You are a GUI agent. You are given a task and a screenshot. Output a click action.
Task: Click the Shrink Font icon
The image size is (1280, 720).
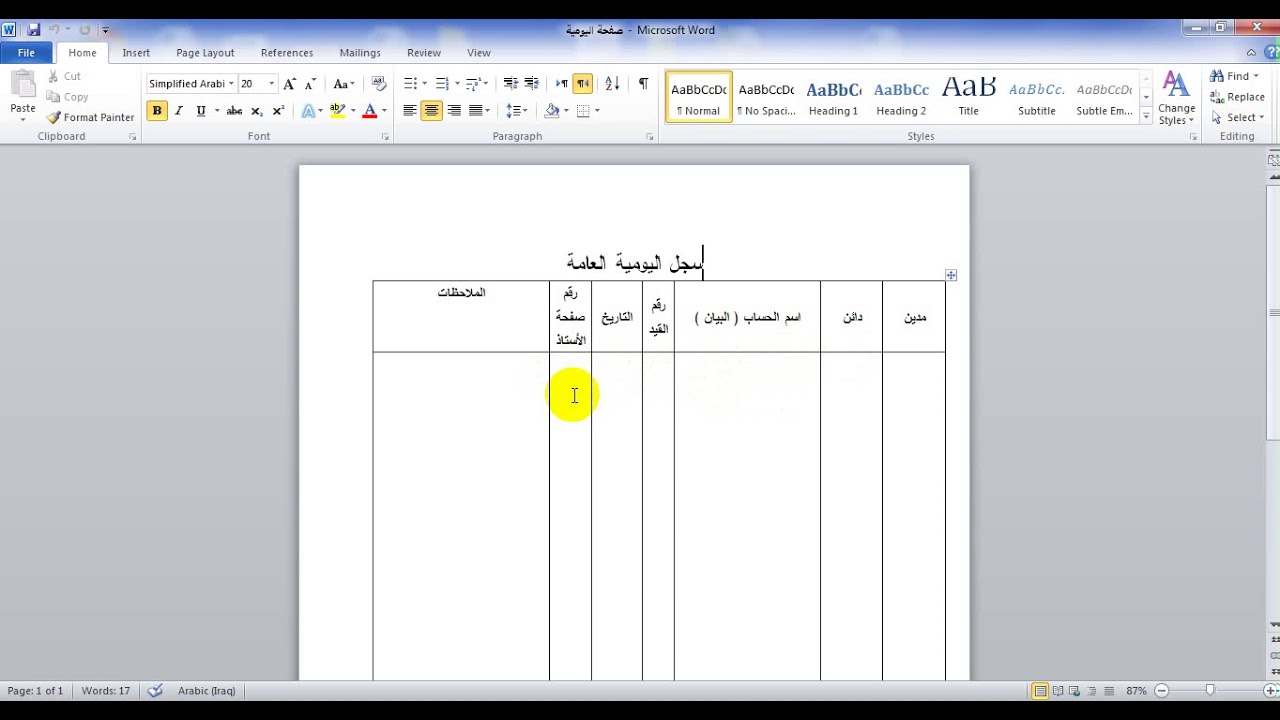tap(310, 84)
